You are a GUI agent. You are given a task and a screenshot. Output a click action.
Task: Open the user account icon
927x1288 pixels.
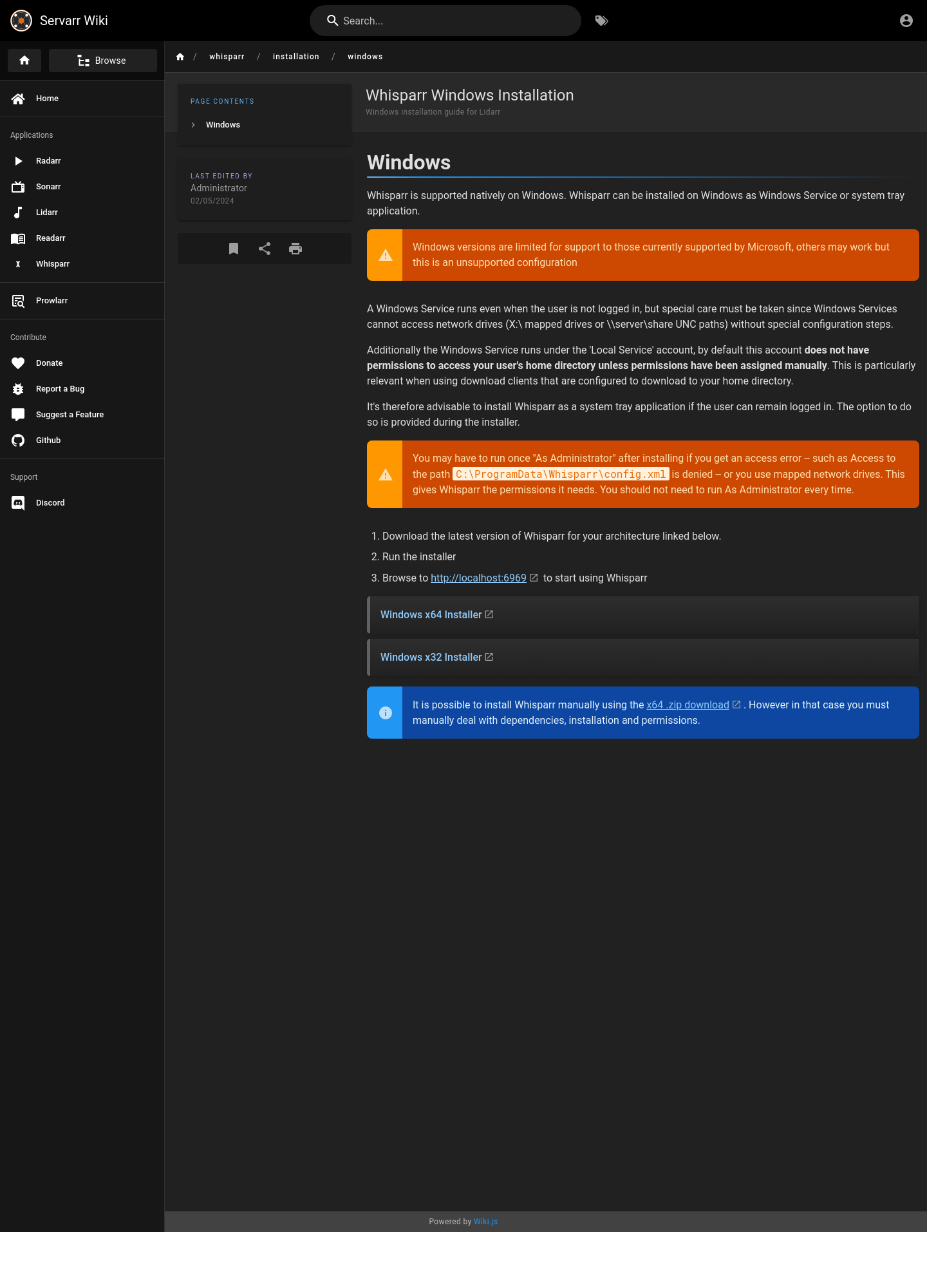coord(906,21)
